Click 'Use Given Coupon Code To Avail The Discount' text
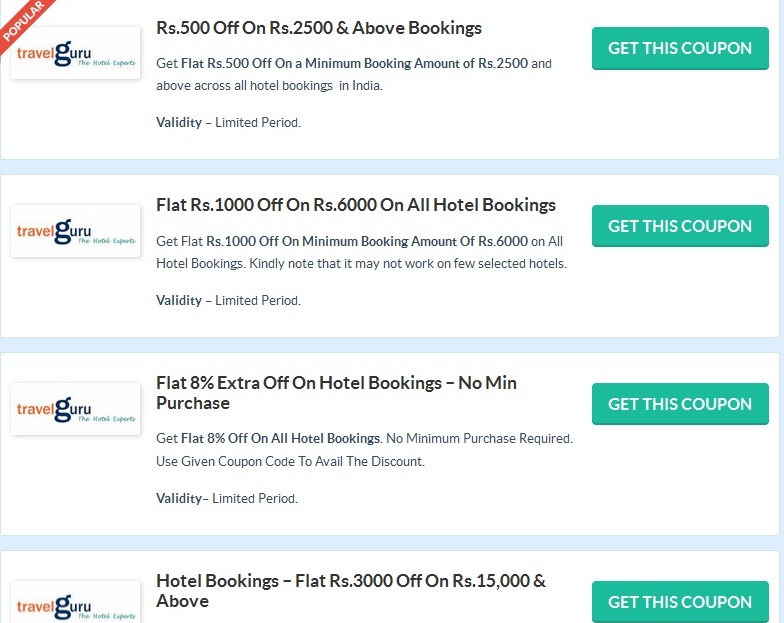 (x=290, y=462)
